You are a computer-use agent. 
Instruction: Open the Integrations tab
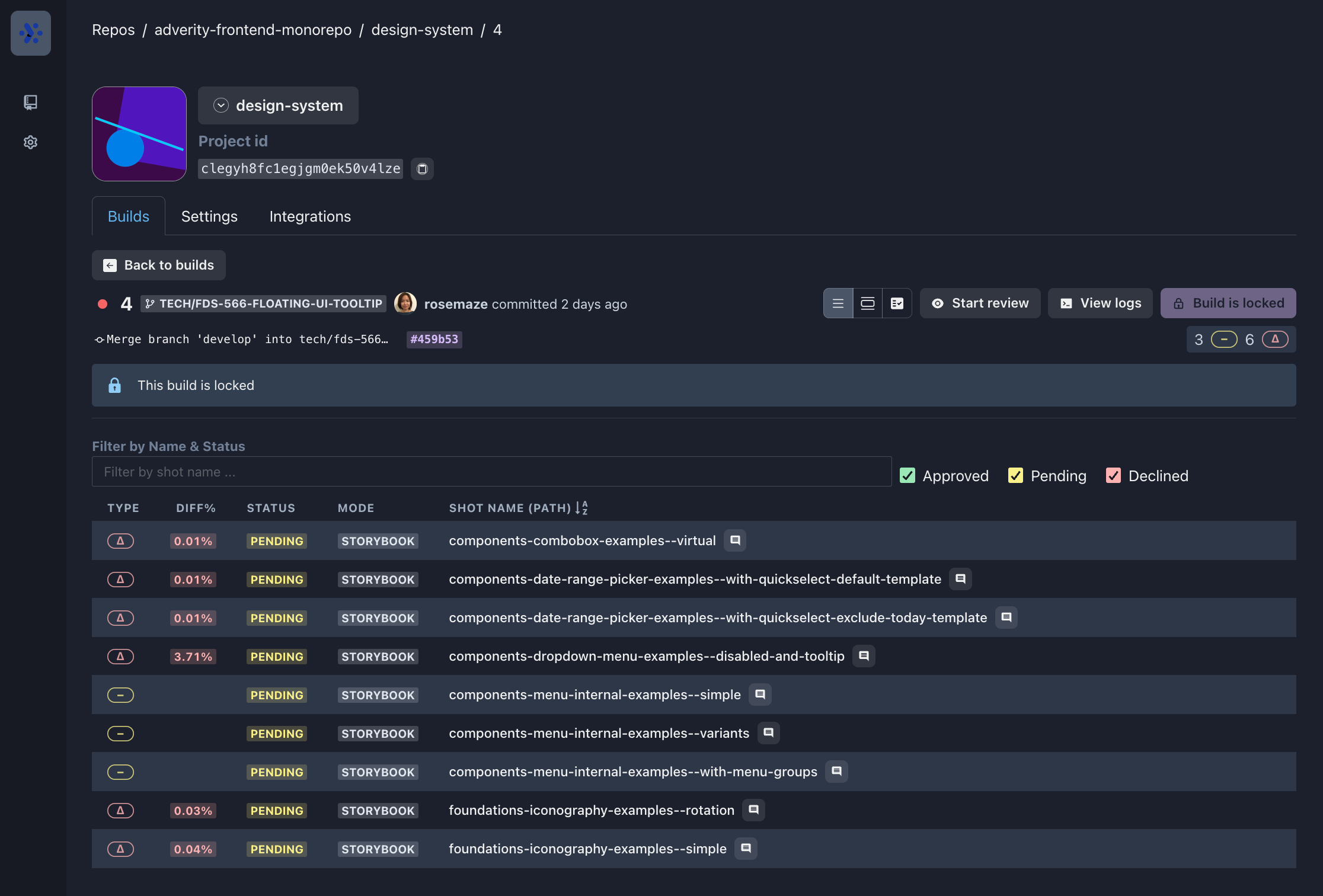[310, 216]
